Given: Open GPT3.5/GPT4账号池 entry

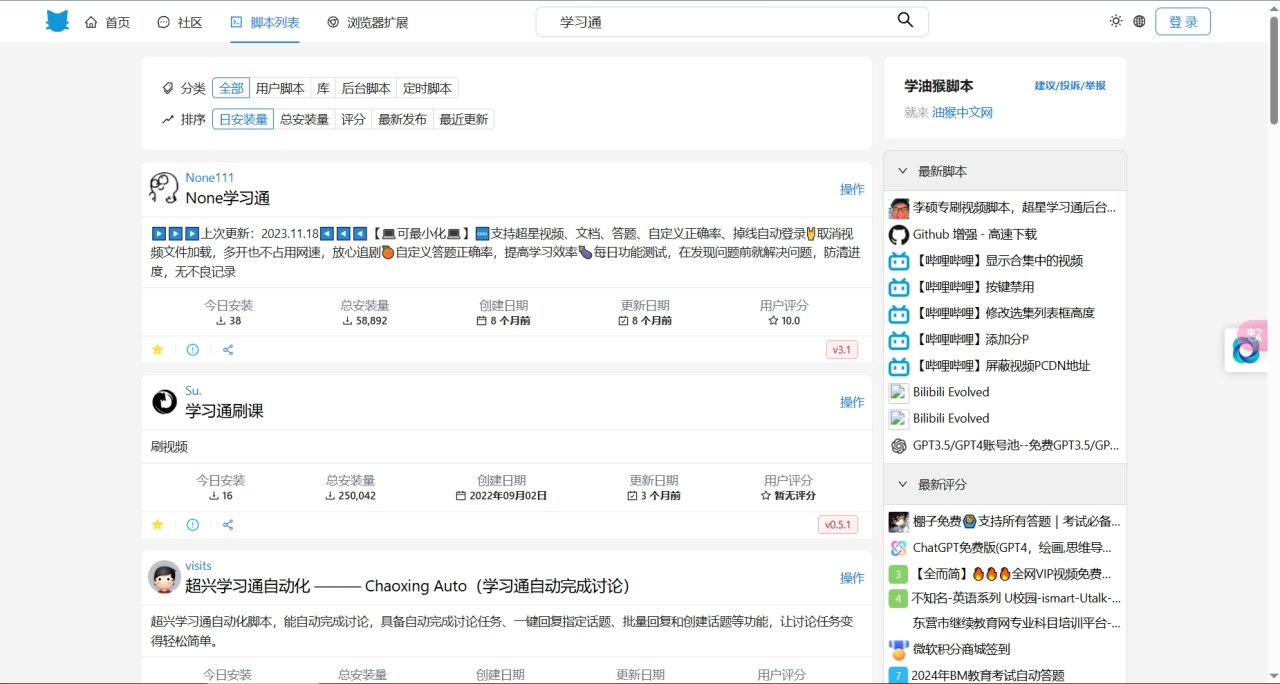Looking at the screenshot, I should coord(1016,445).
